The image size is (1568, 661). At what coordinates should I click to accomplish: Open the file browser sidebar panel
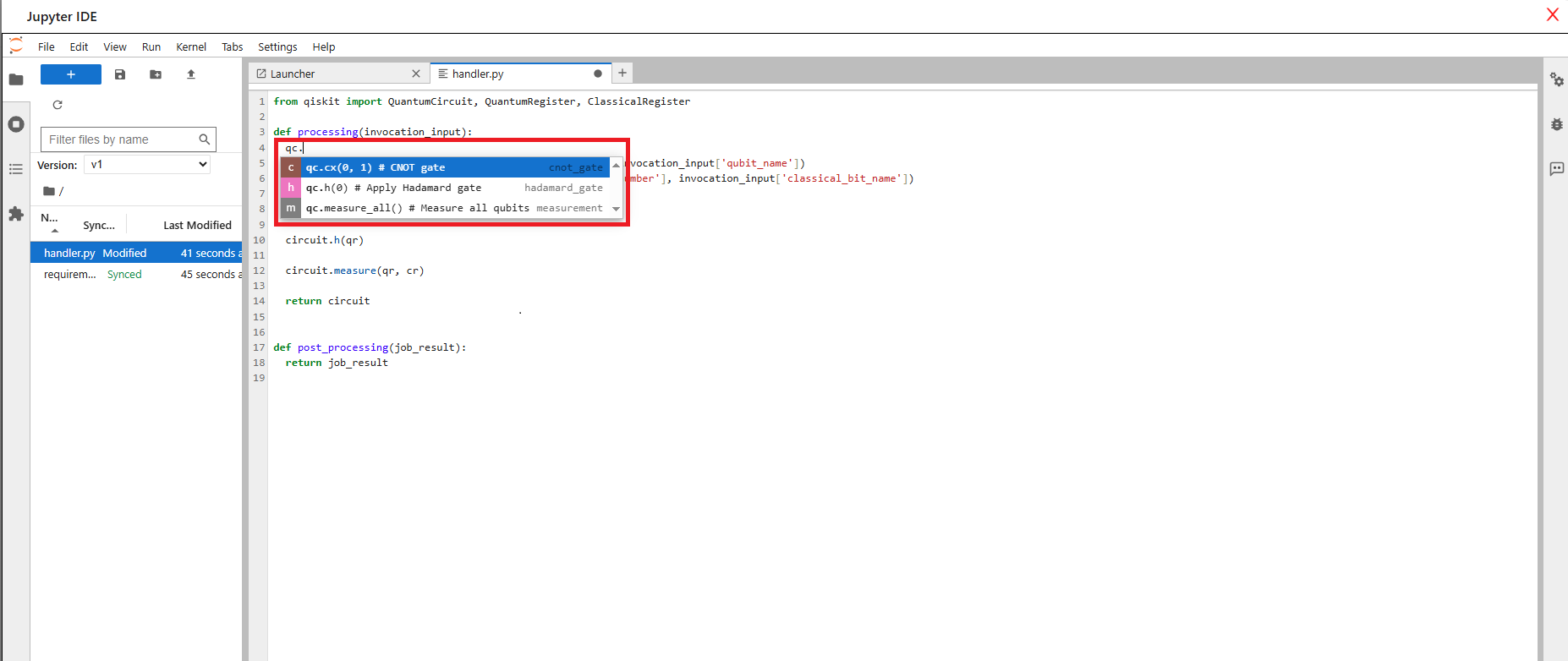[16, 79]
